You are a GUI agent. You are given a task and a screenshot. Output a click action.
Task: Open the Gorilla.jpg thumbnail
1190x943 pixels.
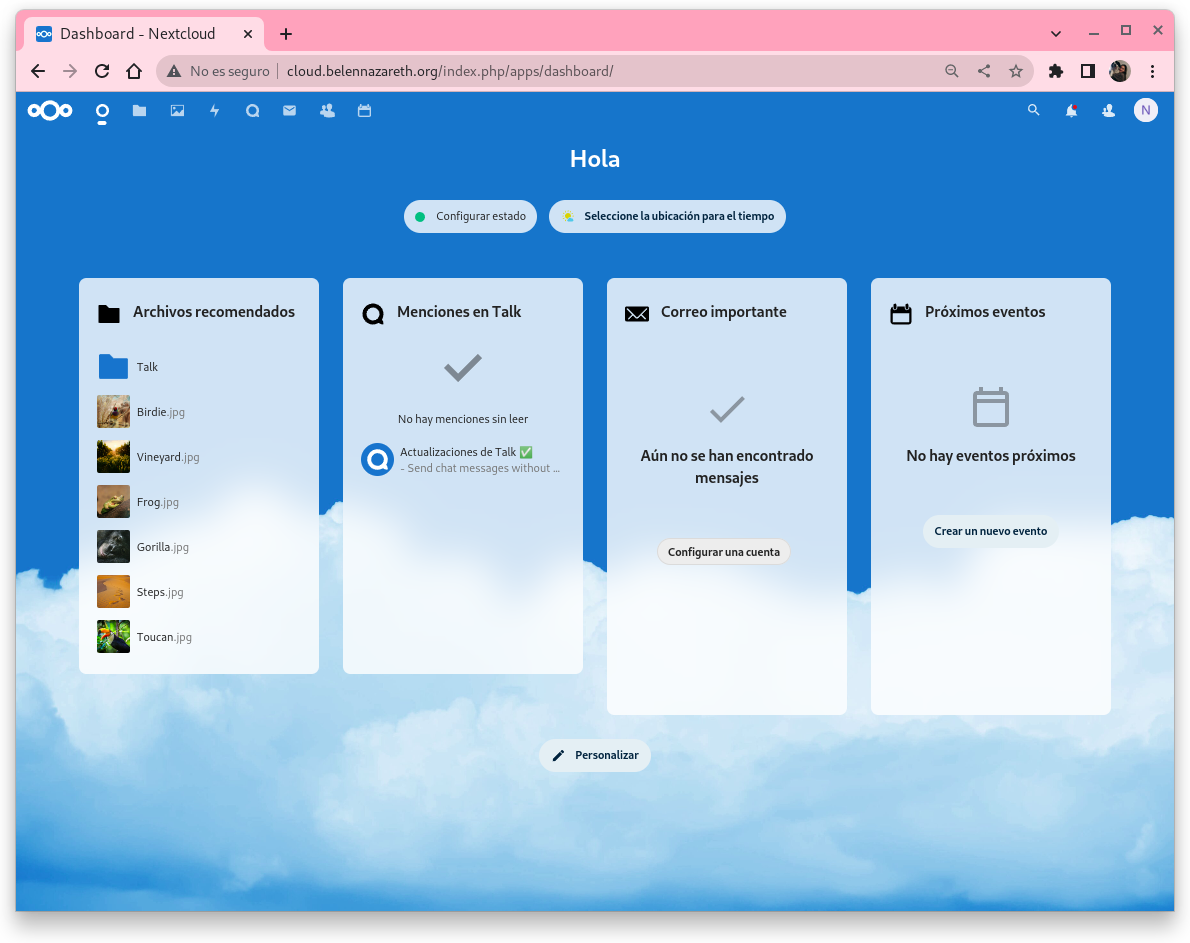point(114,547)
